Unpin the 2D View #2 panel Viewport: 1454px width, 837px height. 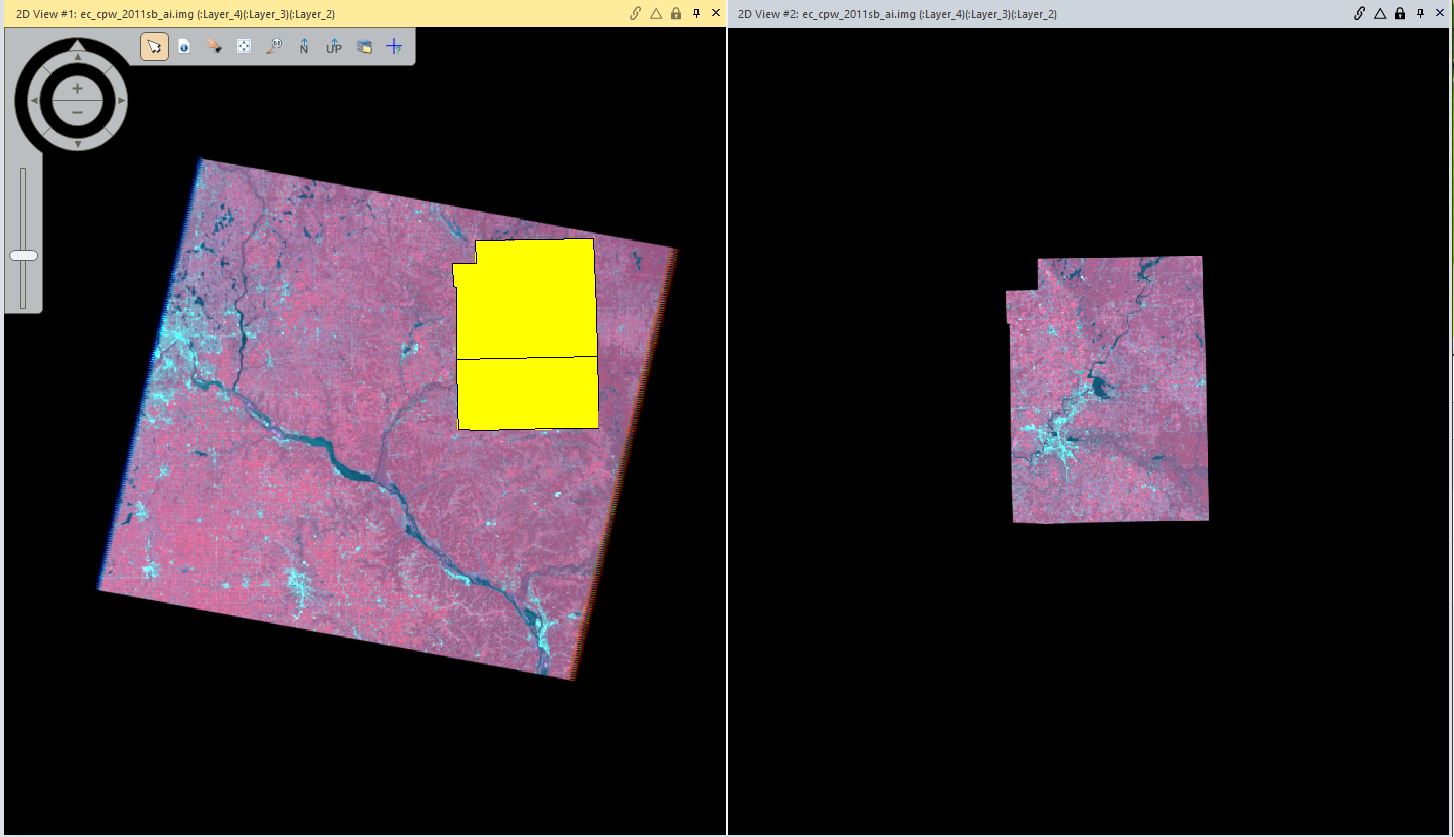1419,13
